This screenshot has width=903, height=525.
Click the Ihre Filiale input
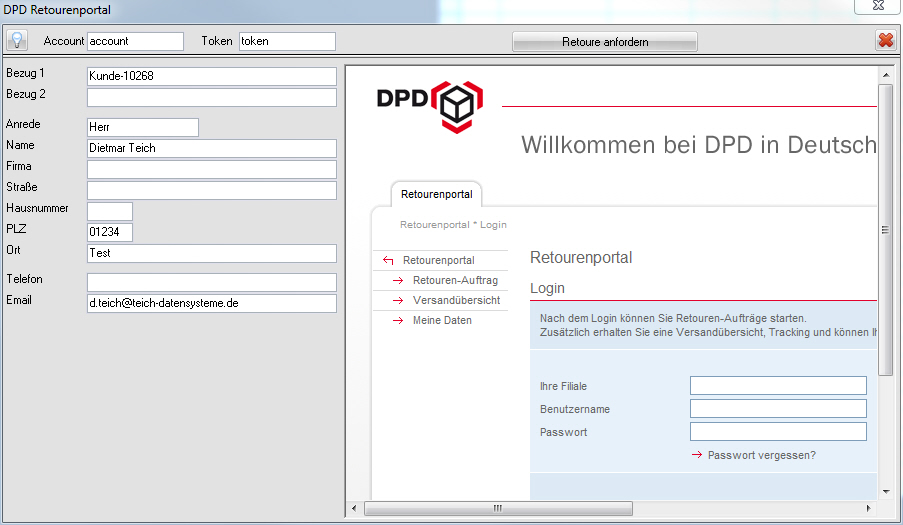tap(778, 386)
